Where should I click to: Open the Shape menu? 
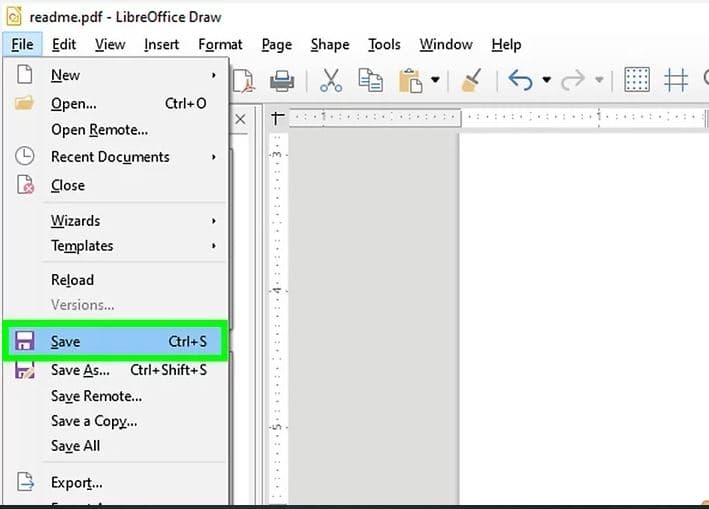330,44
